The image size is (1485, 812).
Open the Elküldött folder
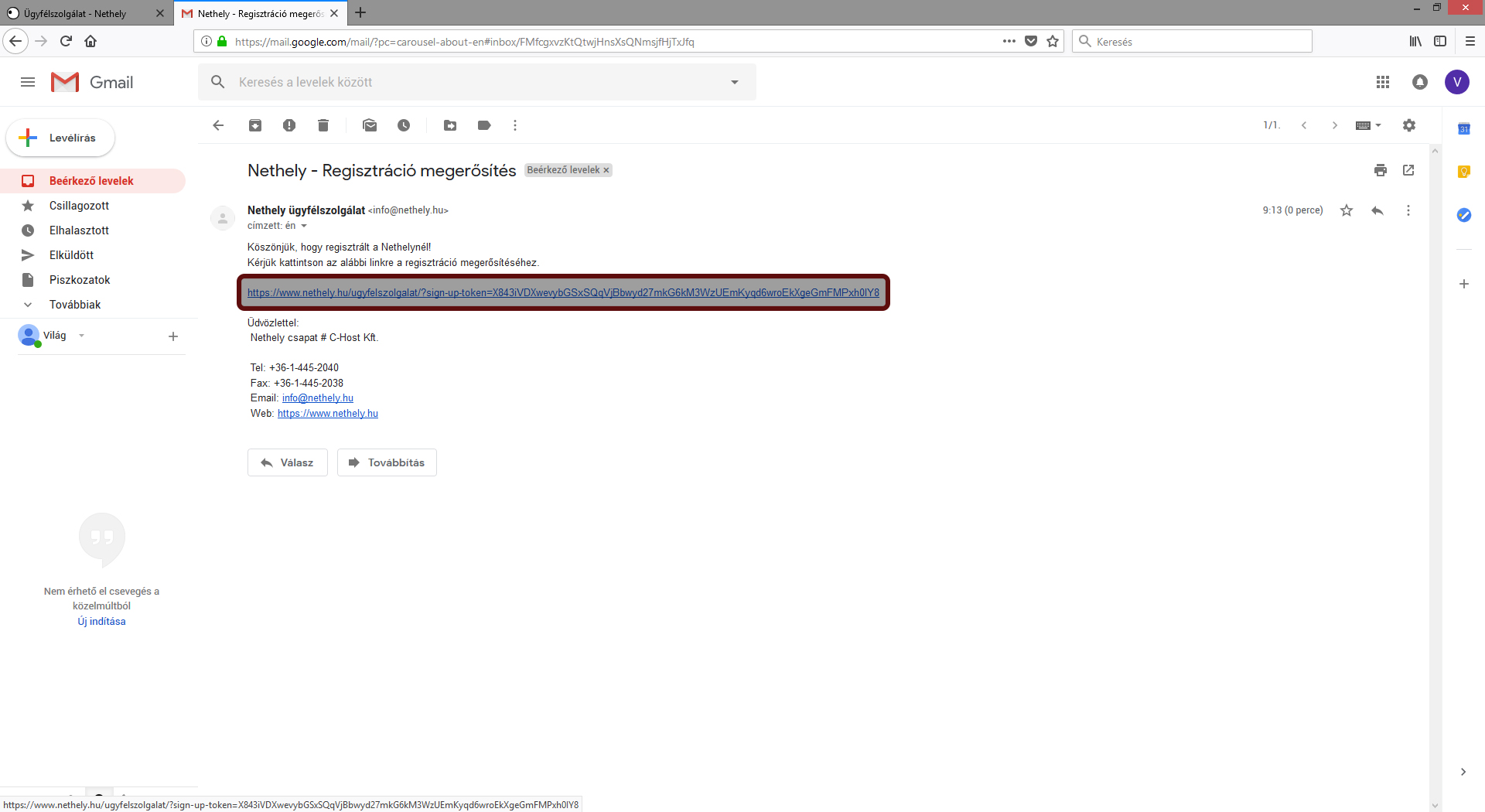click(71, 255)
